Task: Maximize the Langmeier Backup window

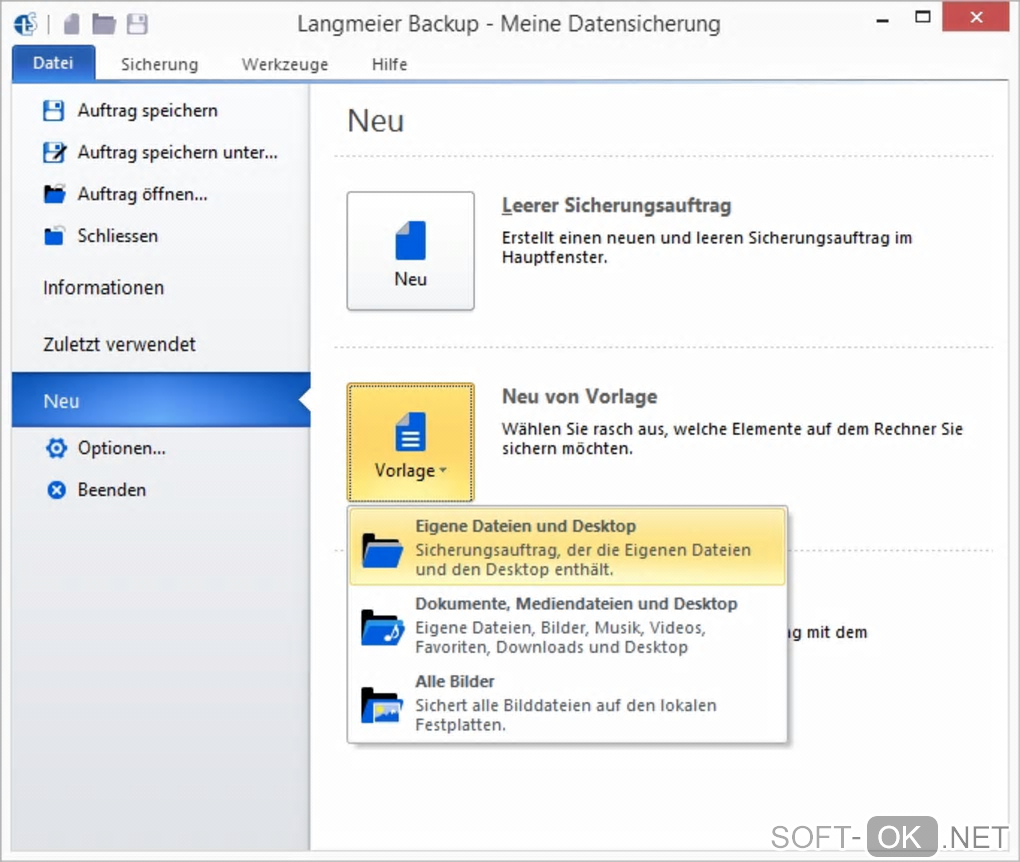Action: (x=922, y=18)
